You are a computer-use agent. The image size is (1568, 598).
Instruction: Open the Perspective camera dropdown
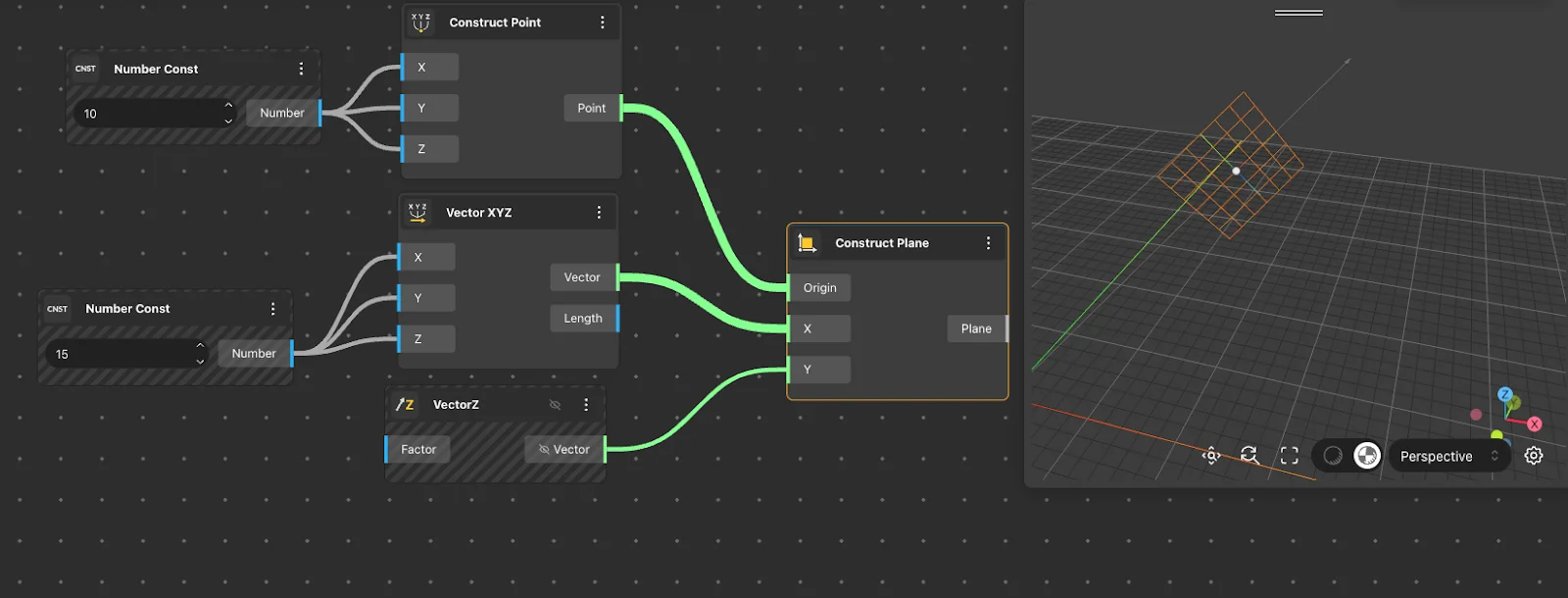(1448, 456)
